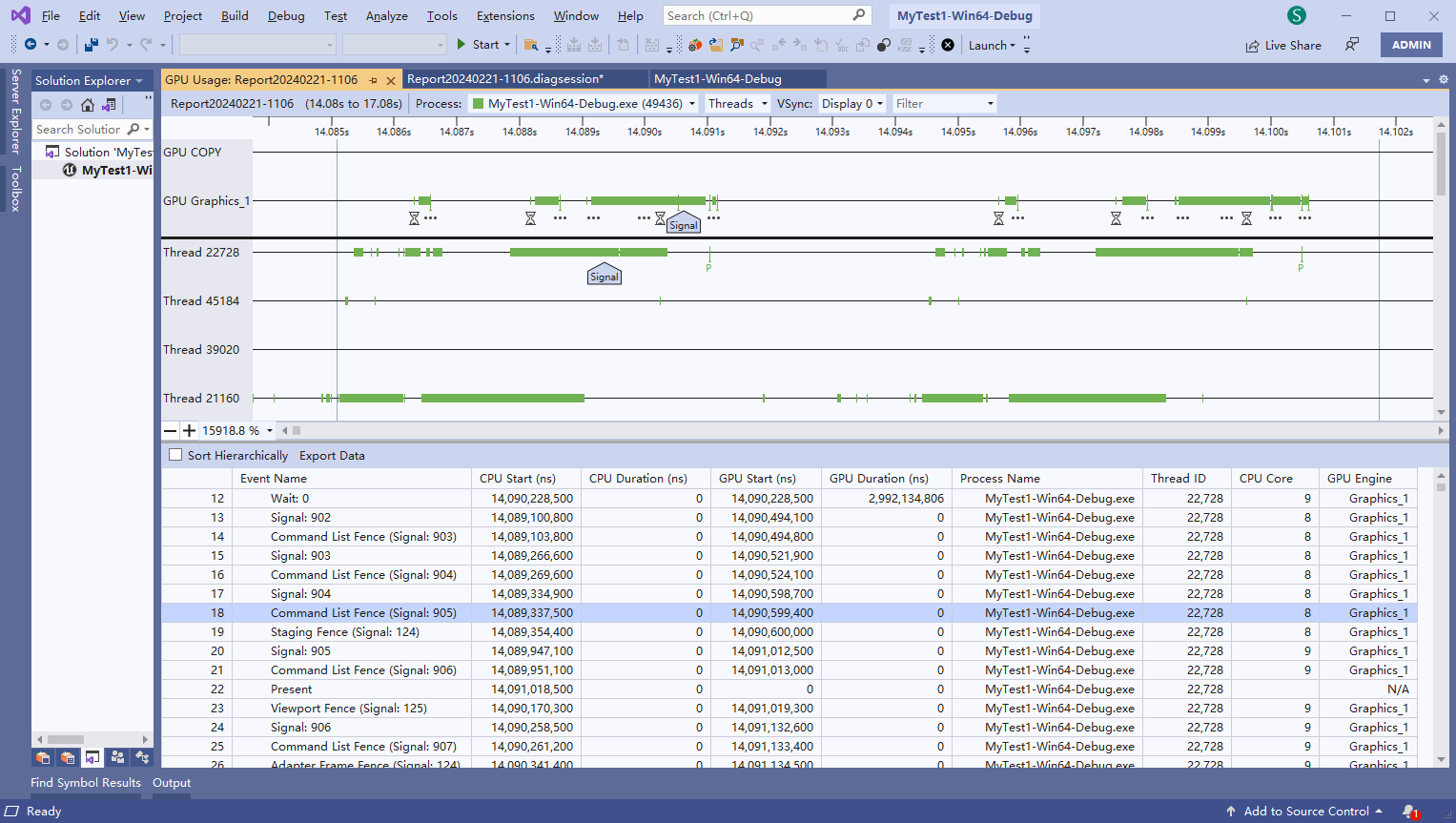1456x823 pixels.
Task: Open the Find Symbol Results tab
Action: [x=86, y=783]
